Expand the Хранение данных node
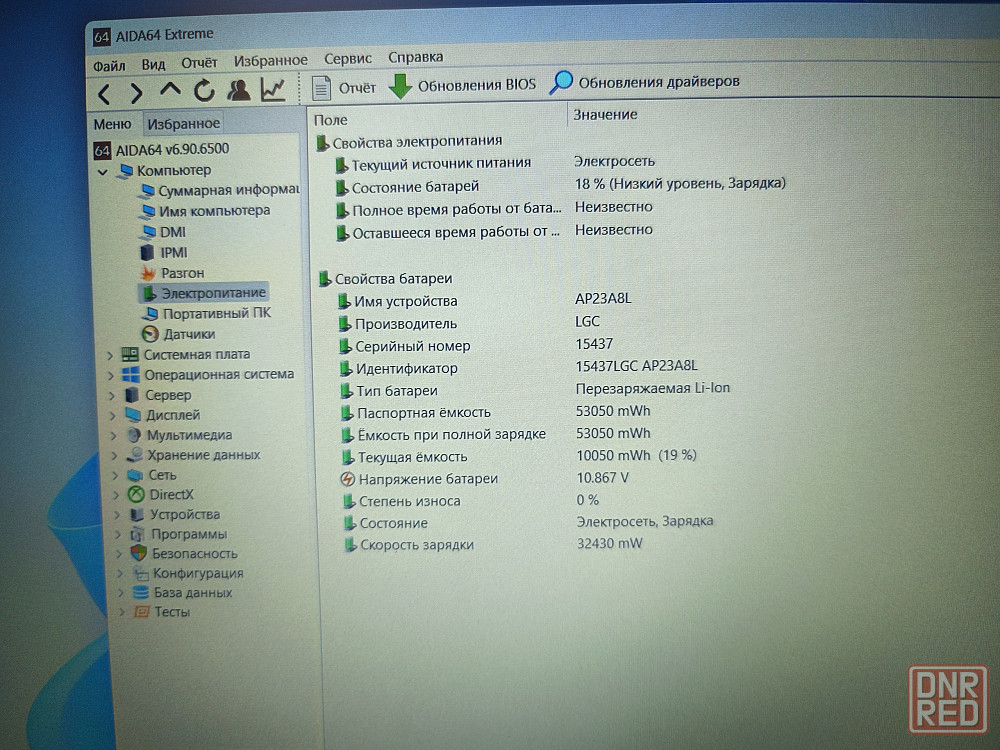The width and height of the screenshot is (1000, 750). point(115,456)
